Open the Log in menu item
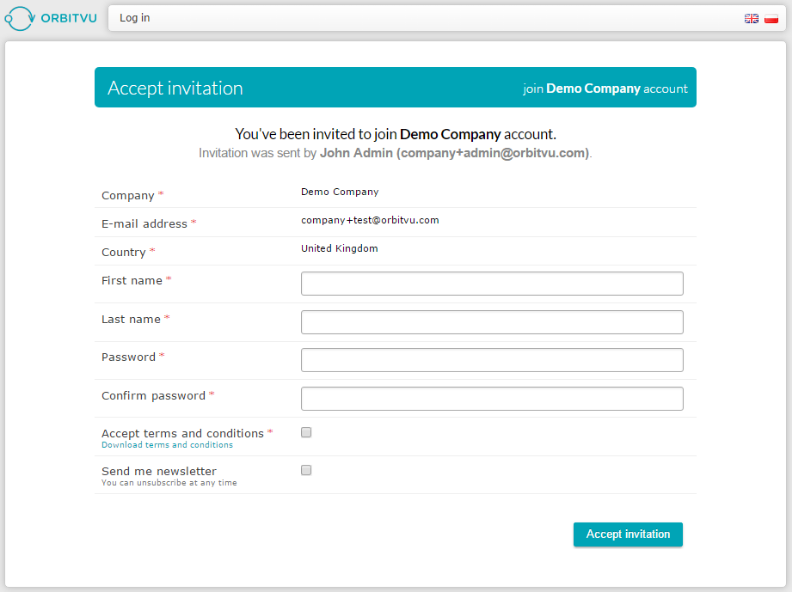Screen dimensions: 792x592 [x=134, y=18]
